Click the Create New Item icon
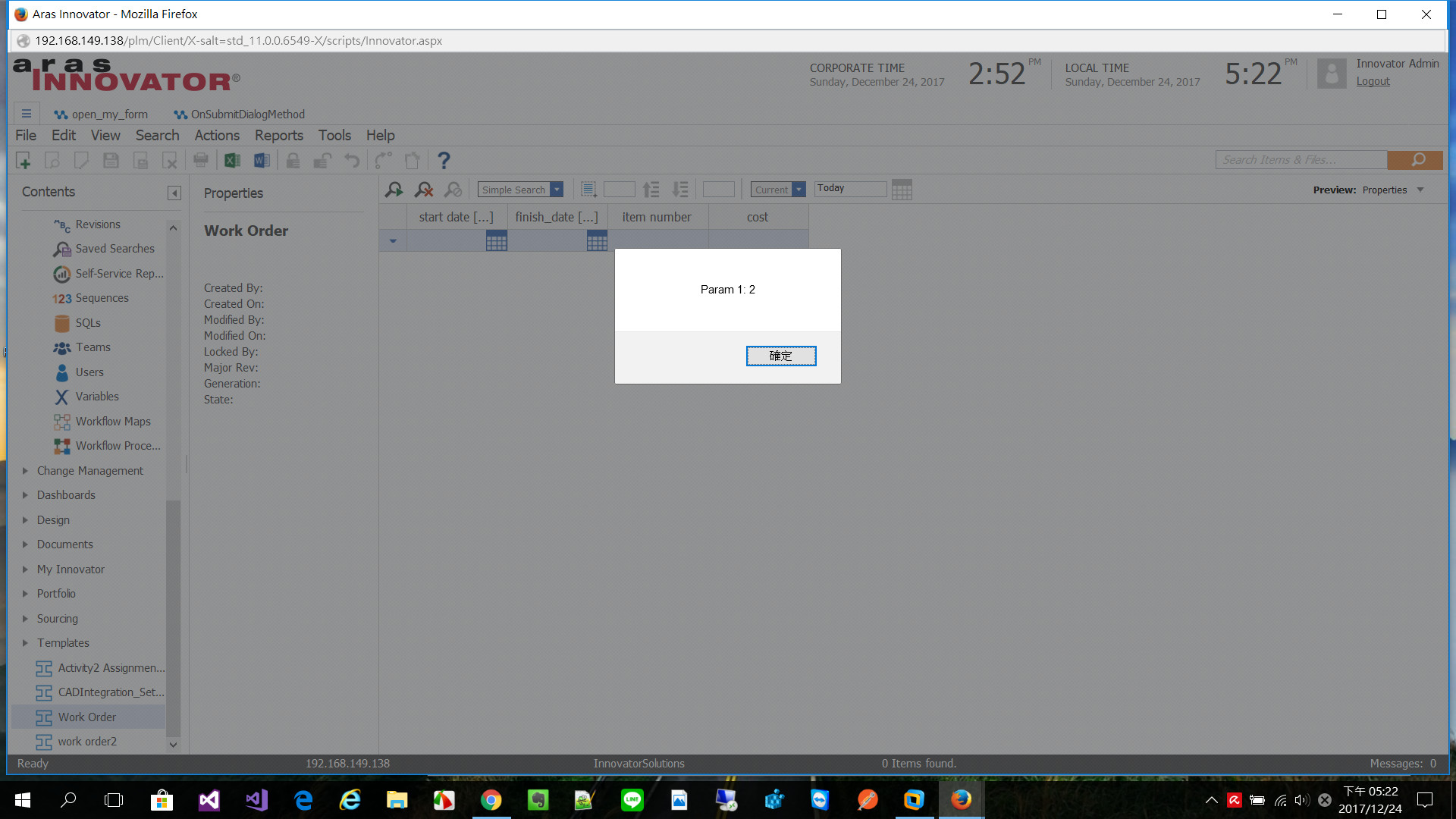Image resolution: width=1456 pixels, height=819 pixels. 24,161
